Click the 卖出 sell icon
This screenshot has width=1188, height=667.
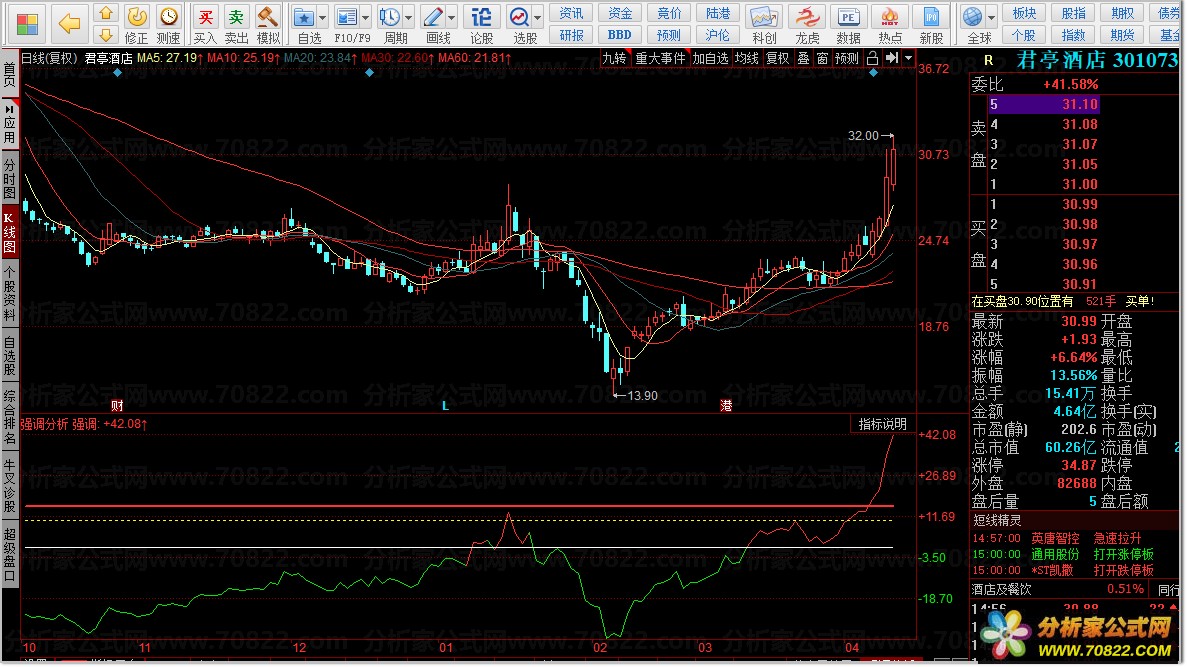coord(236,23)
